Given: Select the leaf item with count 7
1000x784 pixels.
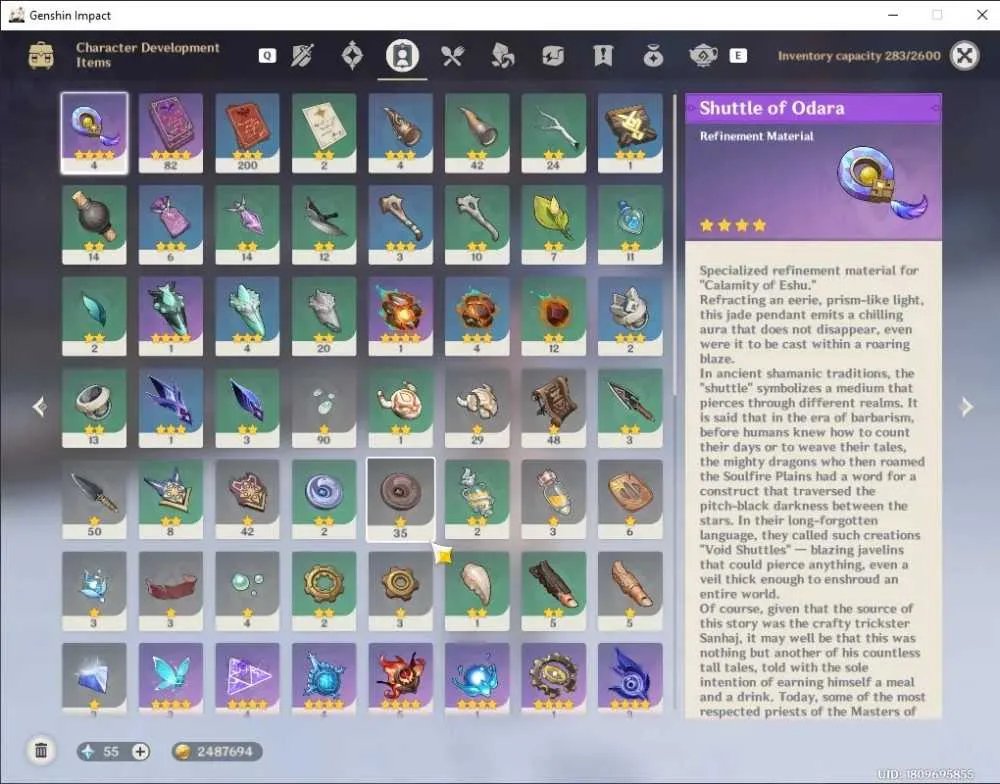Looking at the screenshot, I should pos(554,225).
